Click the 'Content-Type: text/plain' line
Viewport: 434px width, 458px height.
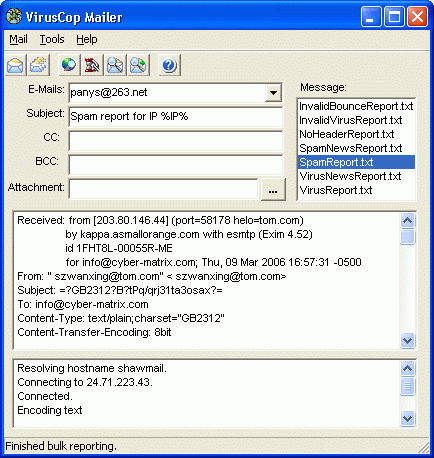pos(121,318)
